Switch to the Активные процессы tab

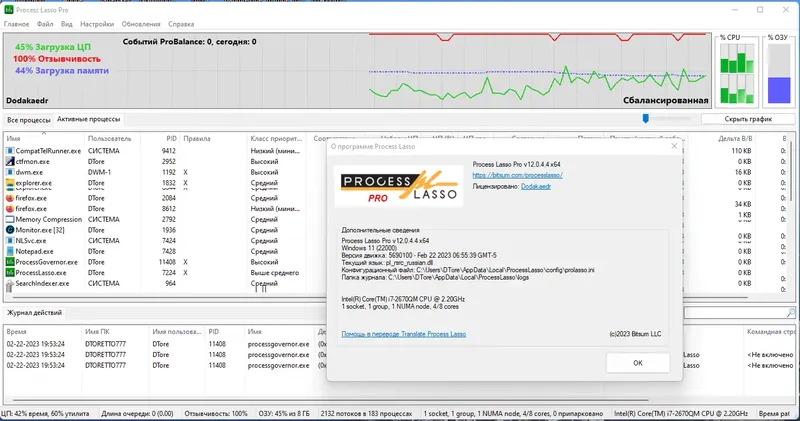tap(89, 119)
